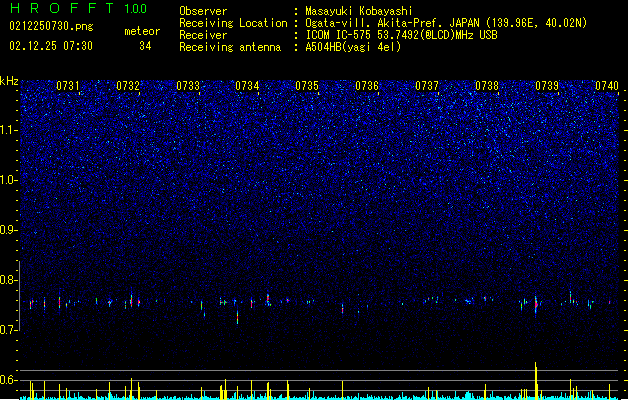
Task: Click the 0737 time marker
Action: coord(427,86)
